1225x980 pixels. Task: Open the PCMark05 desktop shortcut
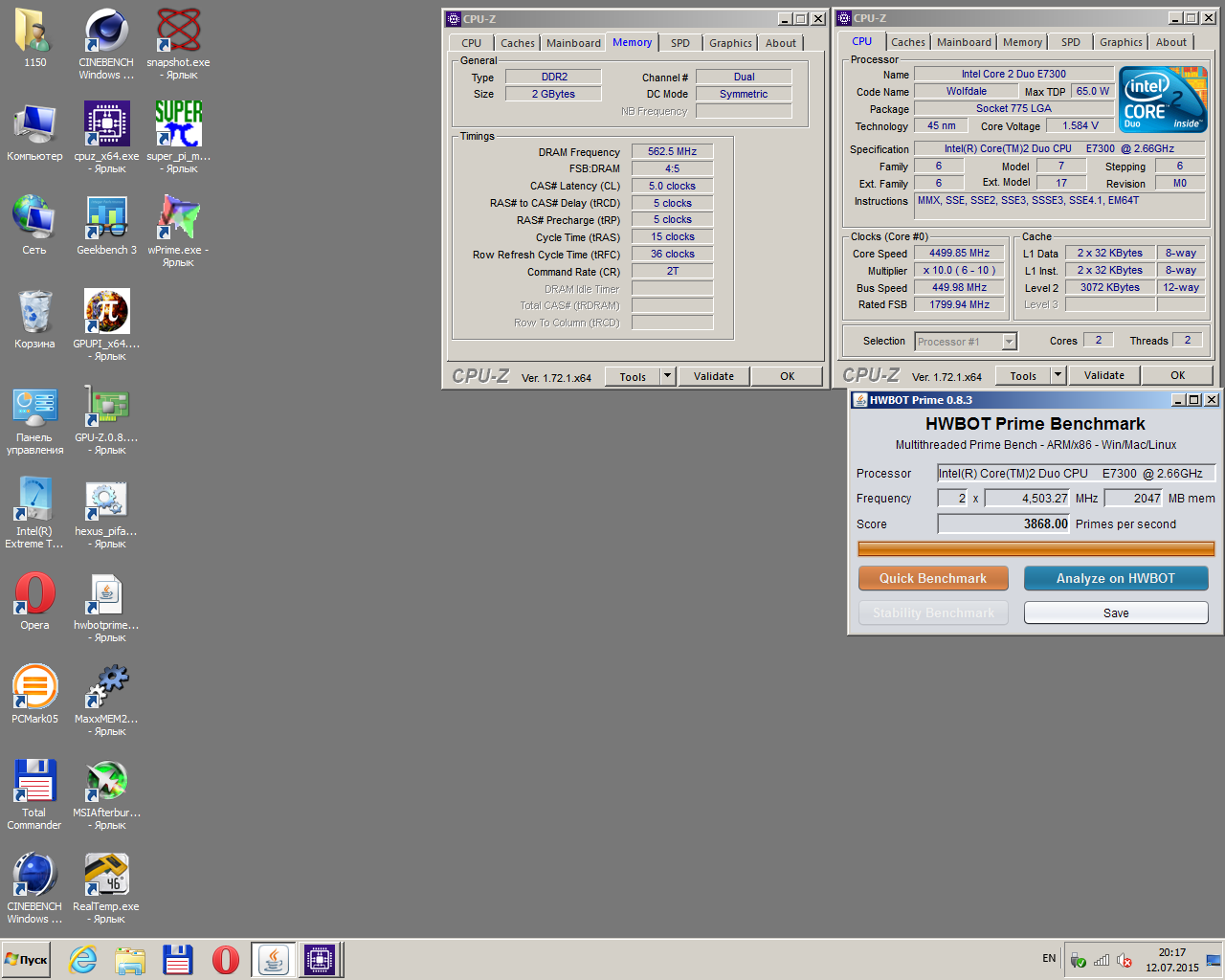[34, 695]
